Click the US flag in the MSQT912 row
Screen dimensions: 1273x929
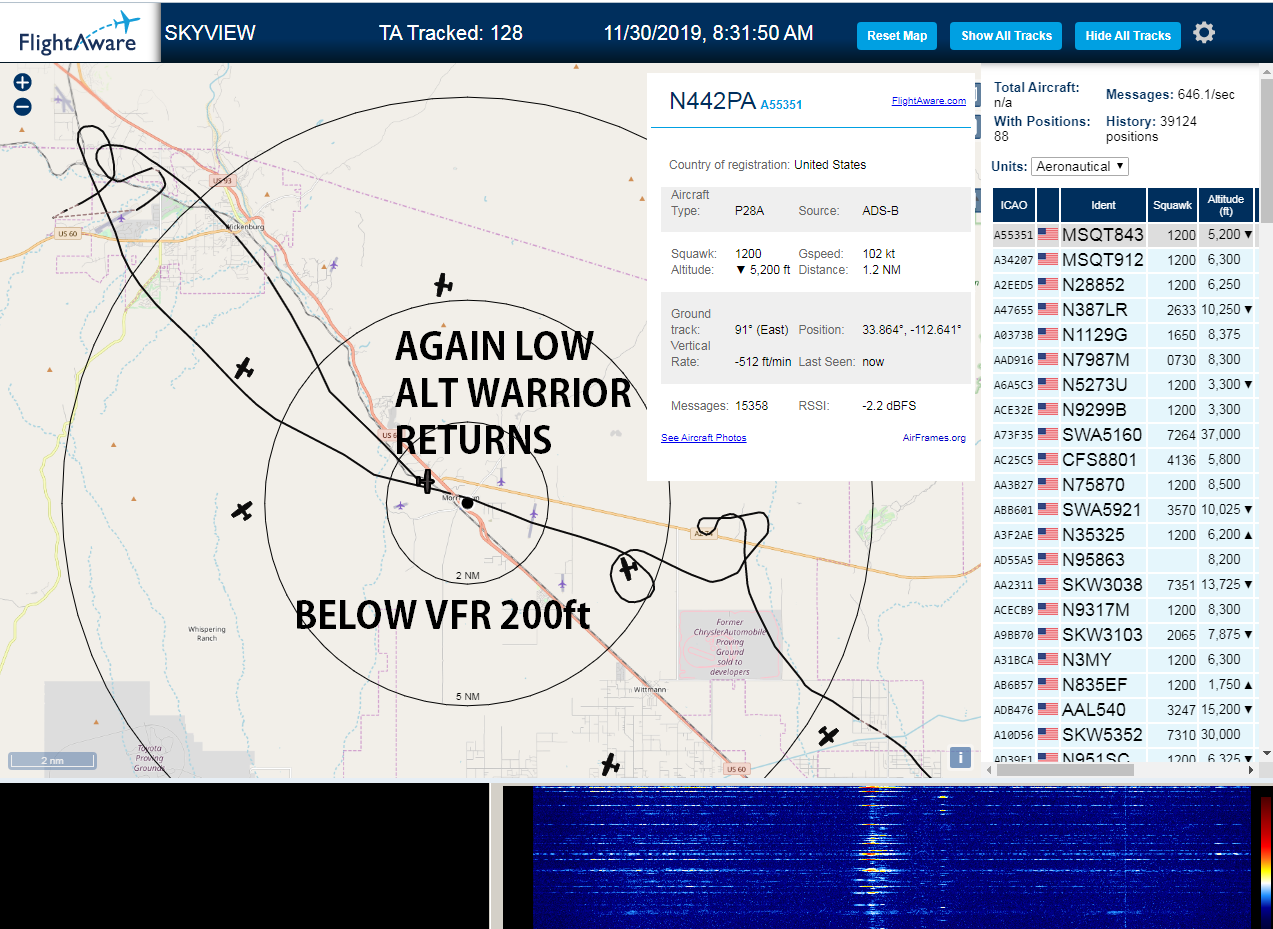[1048, 260]
